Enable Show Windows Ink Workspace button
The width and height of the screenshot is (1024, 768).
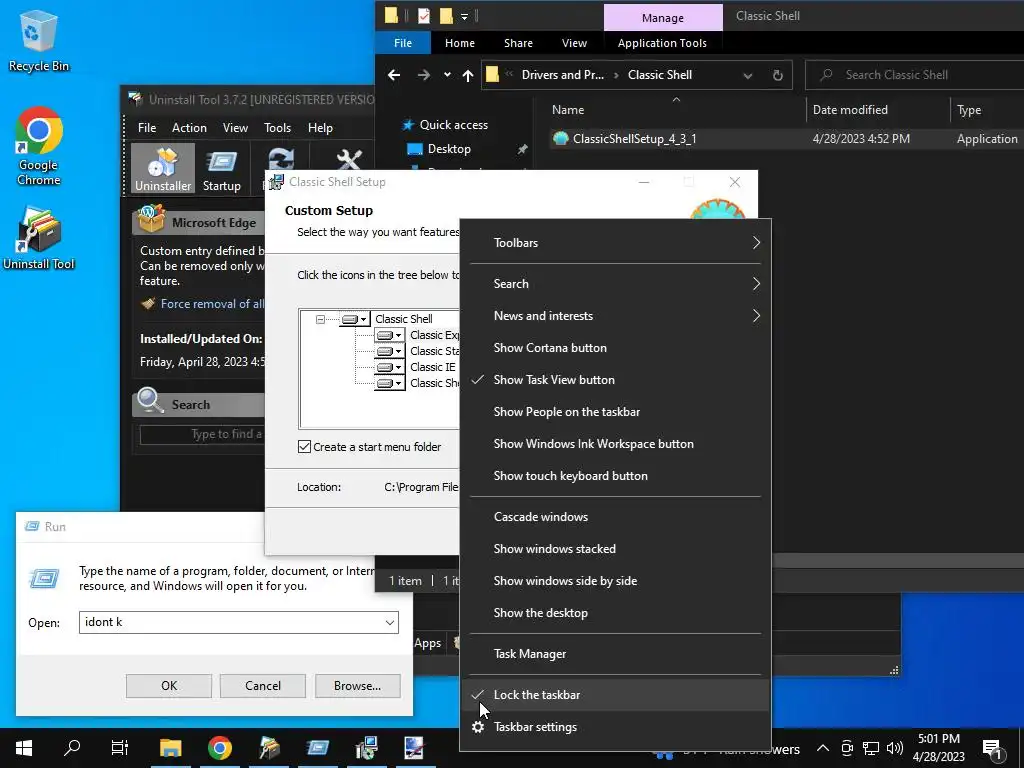tap(615, 444)
